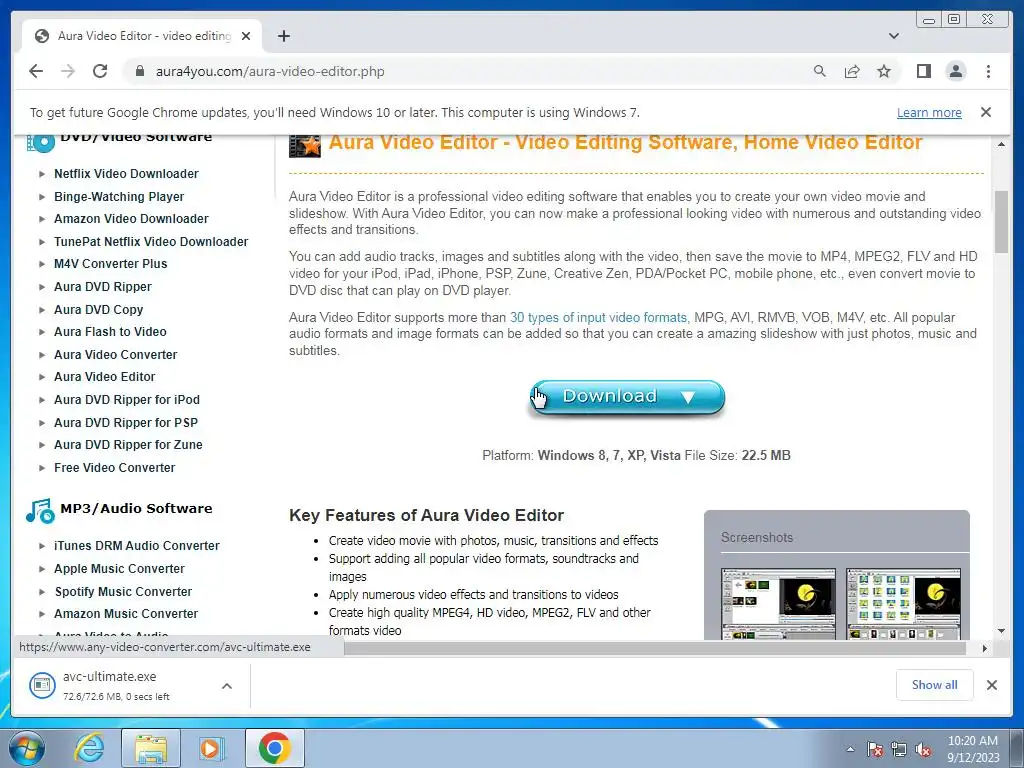Open TunePat Netflix Video Downloader link
1024x768 pixels.
(x=151, y=242)
